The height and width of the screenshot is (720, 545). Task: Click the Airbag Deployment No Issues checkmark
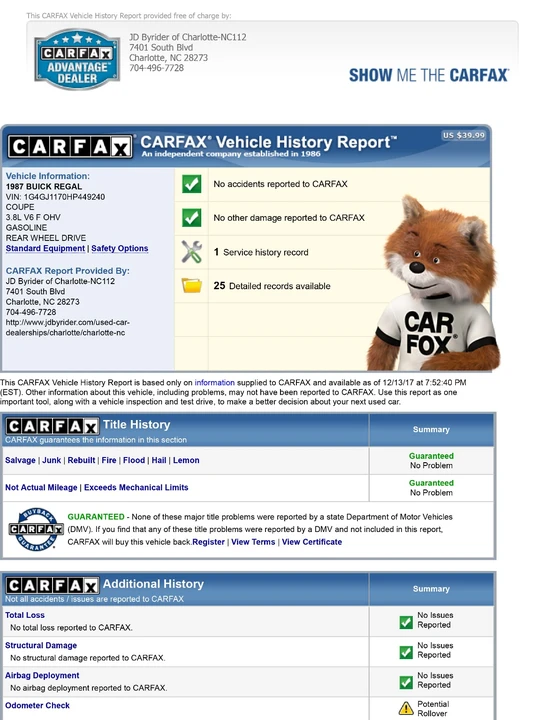[406, 682]
